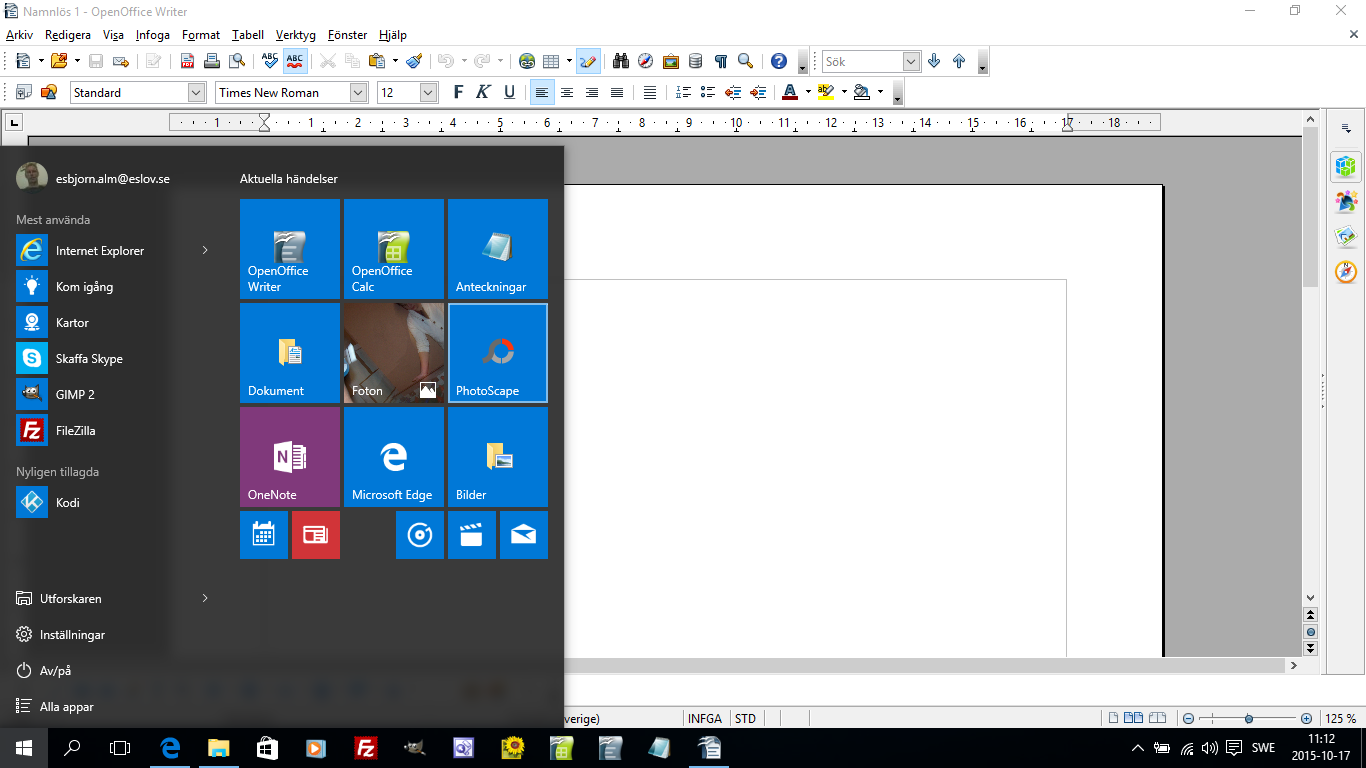Open the Infoga menu

153,34
